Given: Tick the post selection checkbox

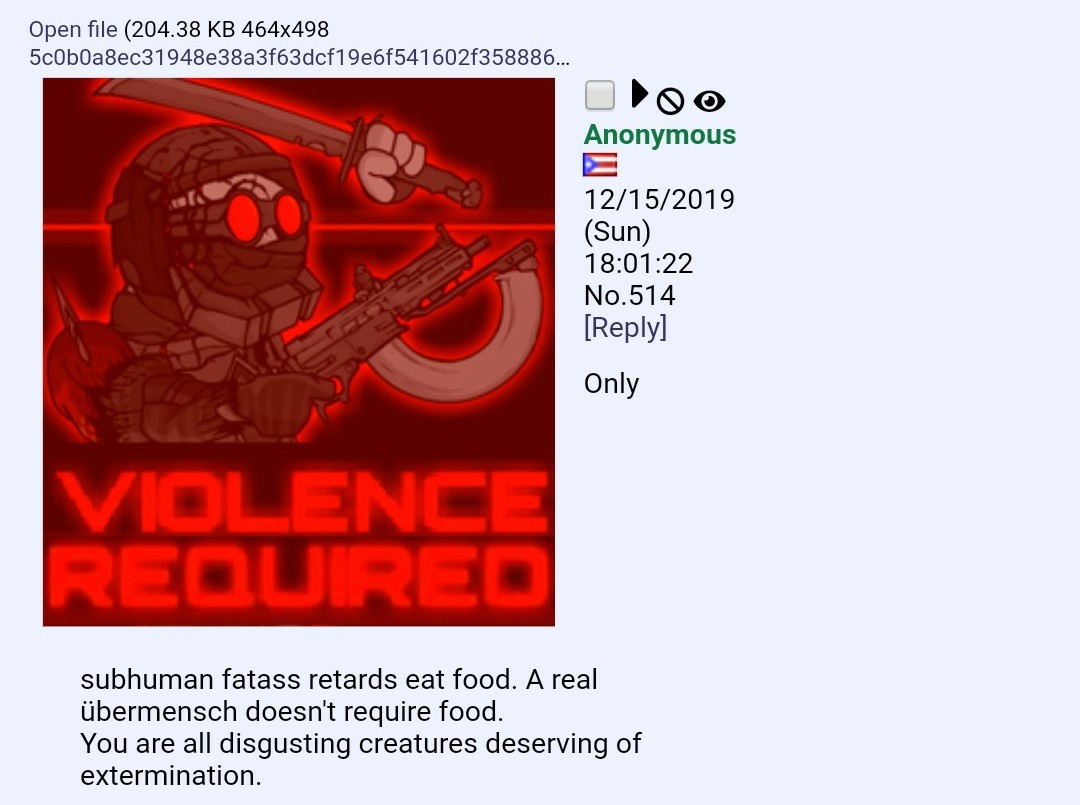Looking at the screenshot, I should coord(599,95).
